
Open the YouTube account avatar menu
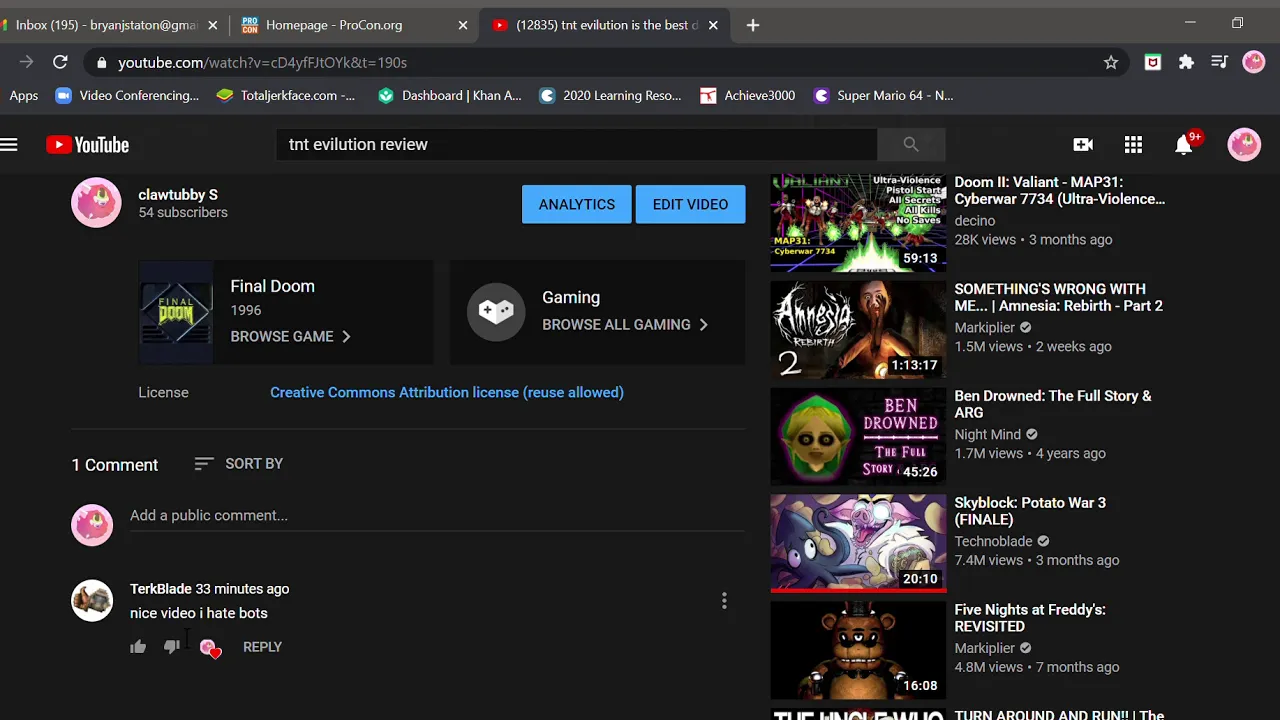coord(1244,145)
